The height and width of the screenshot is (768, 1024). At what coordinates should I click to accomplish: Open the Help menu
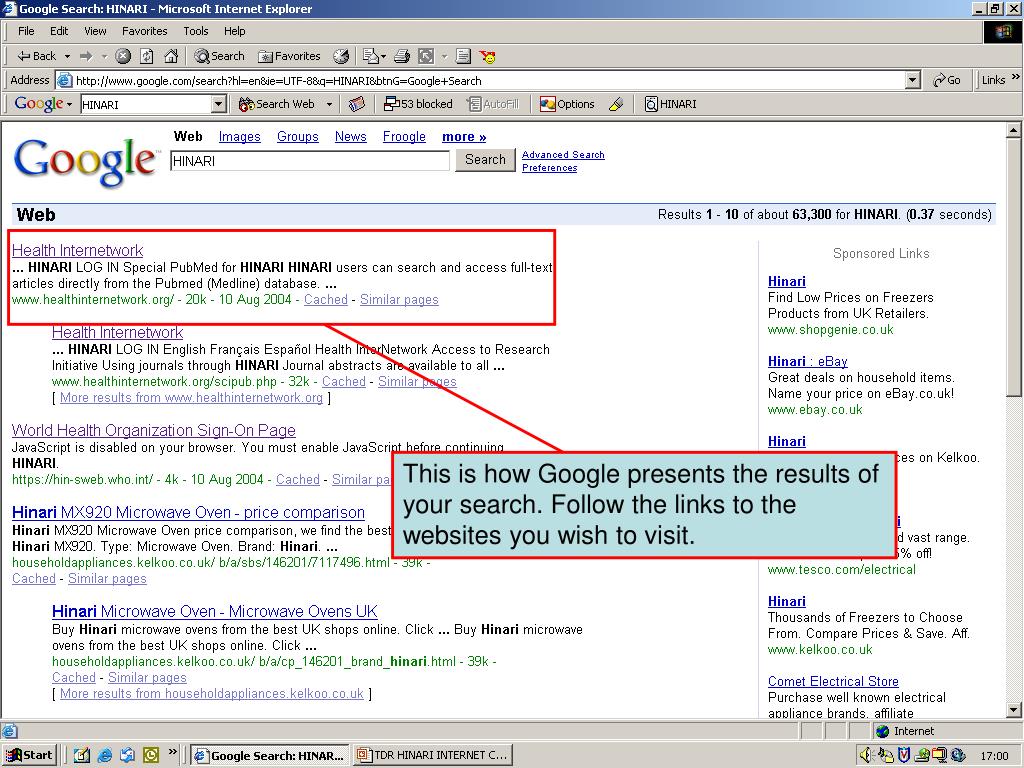(234, 31)
